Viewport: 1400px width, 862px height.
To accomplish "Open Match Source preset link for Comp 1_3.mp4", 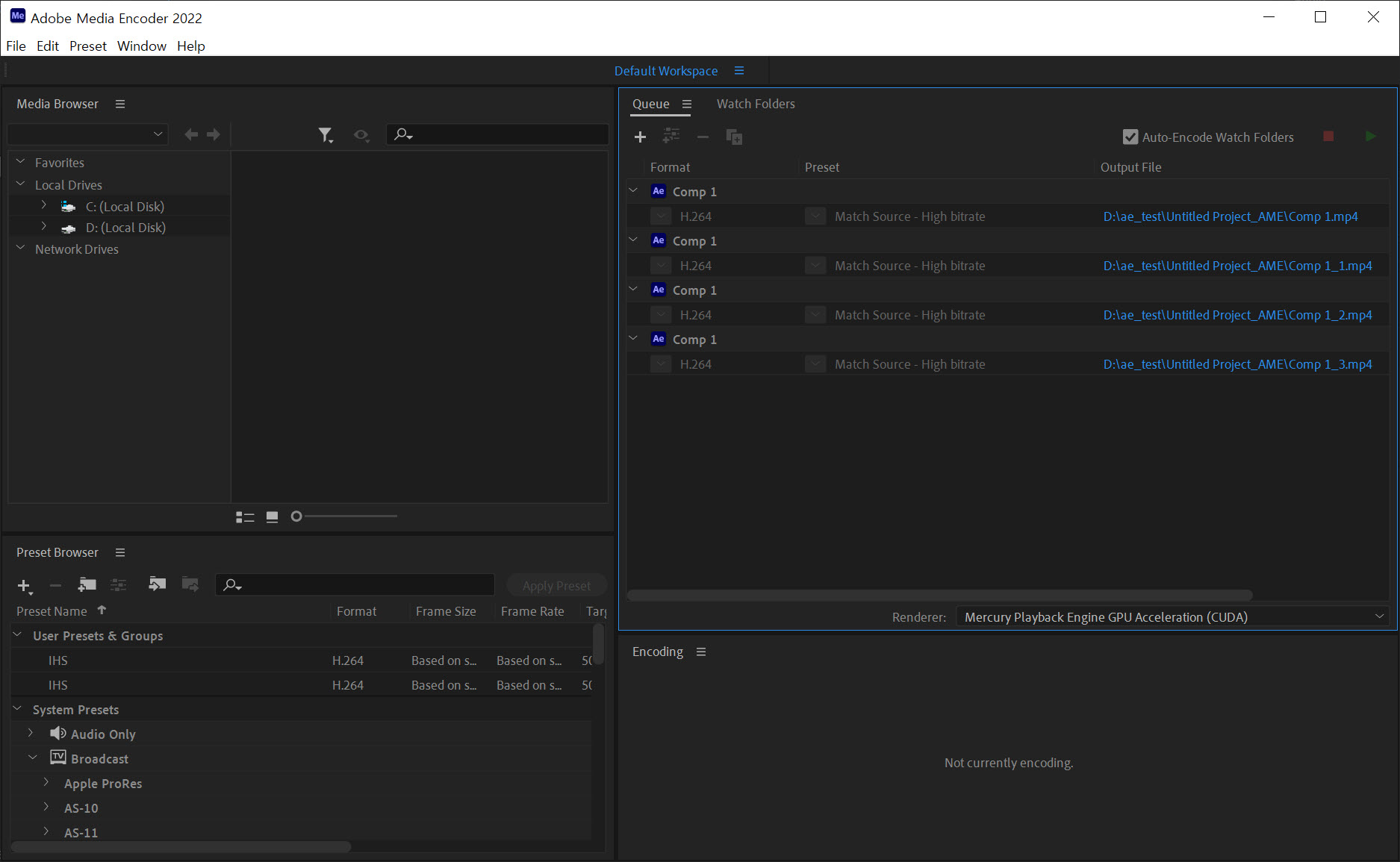I will tap(909, 364).
